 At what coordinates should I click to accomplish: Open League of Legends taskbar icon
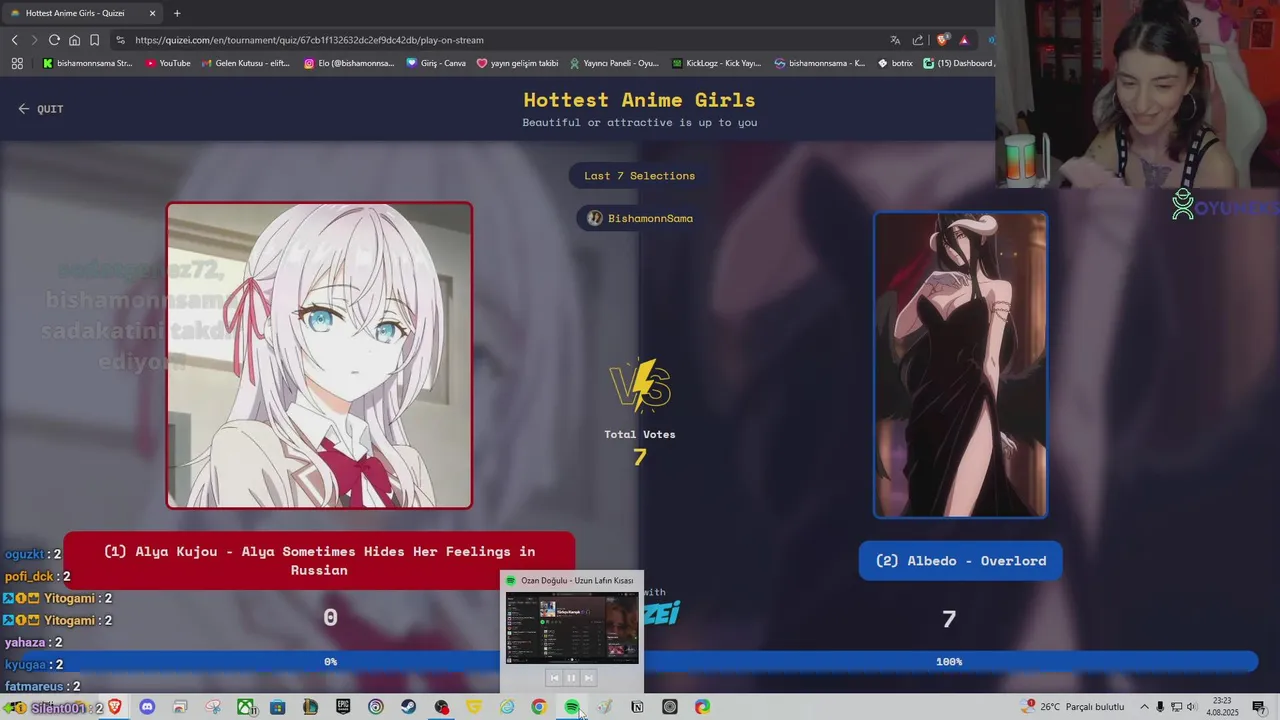(x=310, y=707)
